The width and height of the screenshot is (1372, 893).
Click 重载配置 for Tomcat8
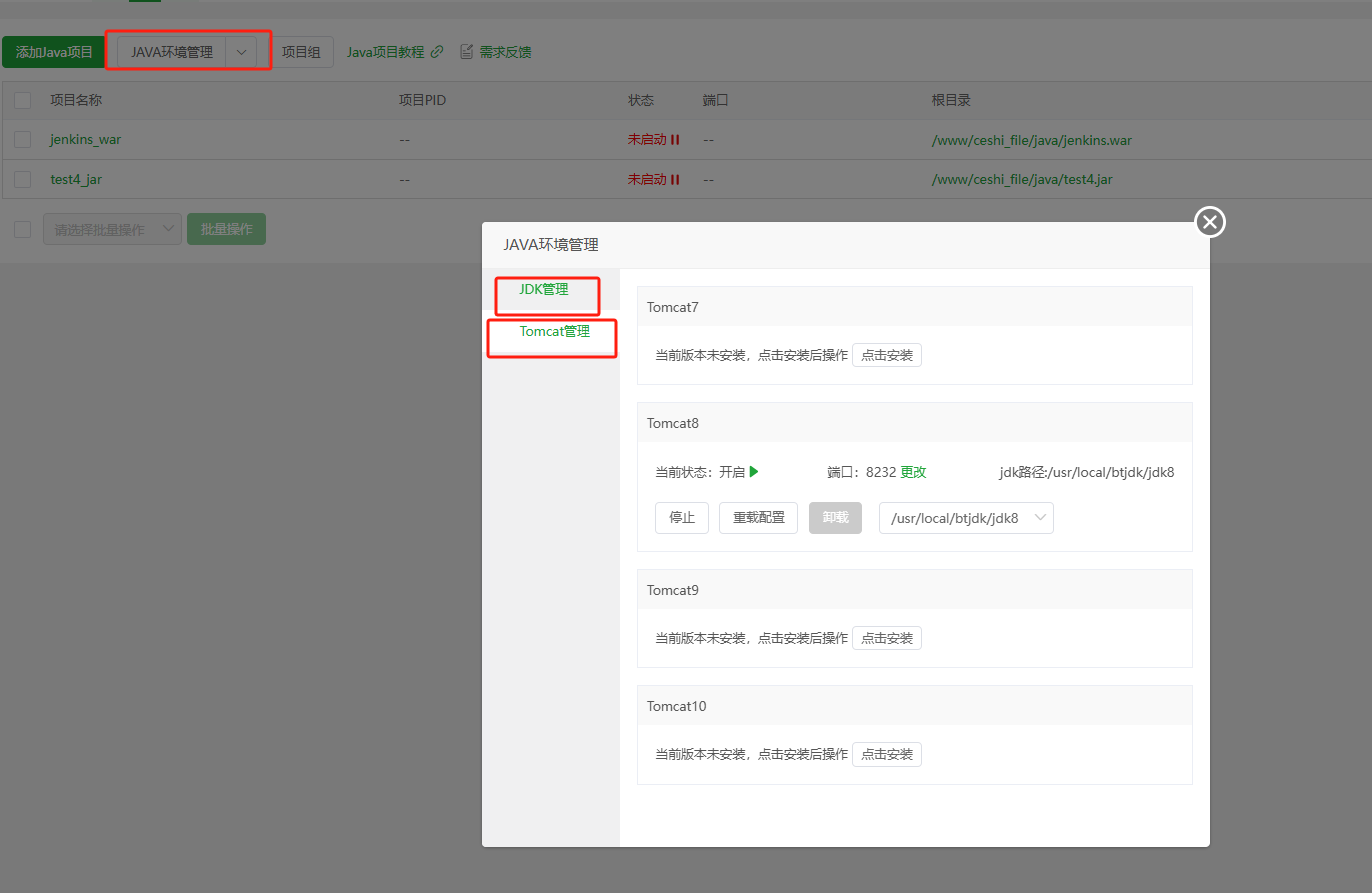[759, 518]
